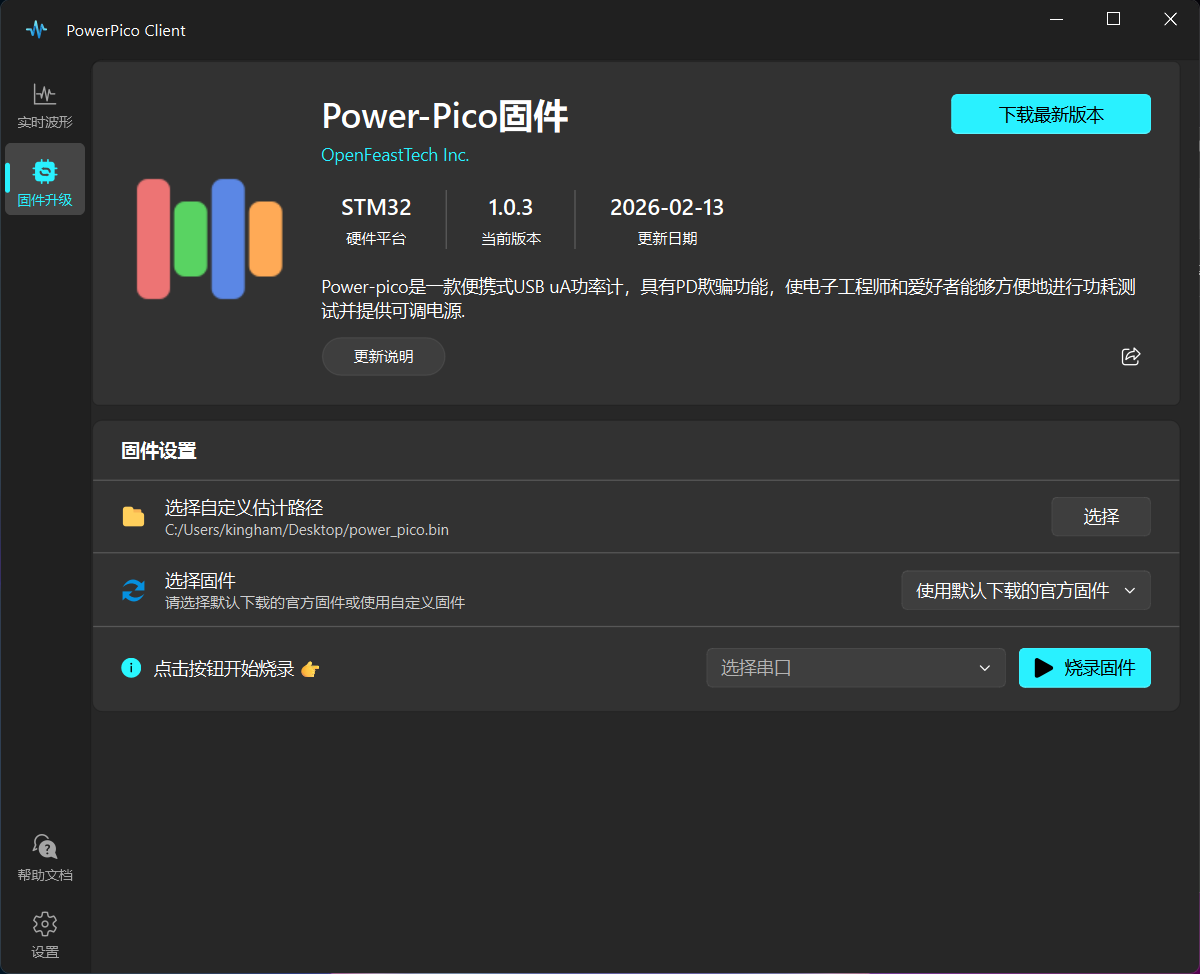Viewport: 1200px width, 974px height.
Task: Maximize the PowerPico Client window
Action: 1113,19
